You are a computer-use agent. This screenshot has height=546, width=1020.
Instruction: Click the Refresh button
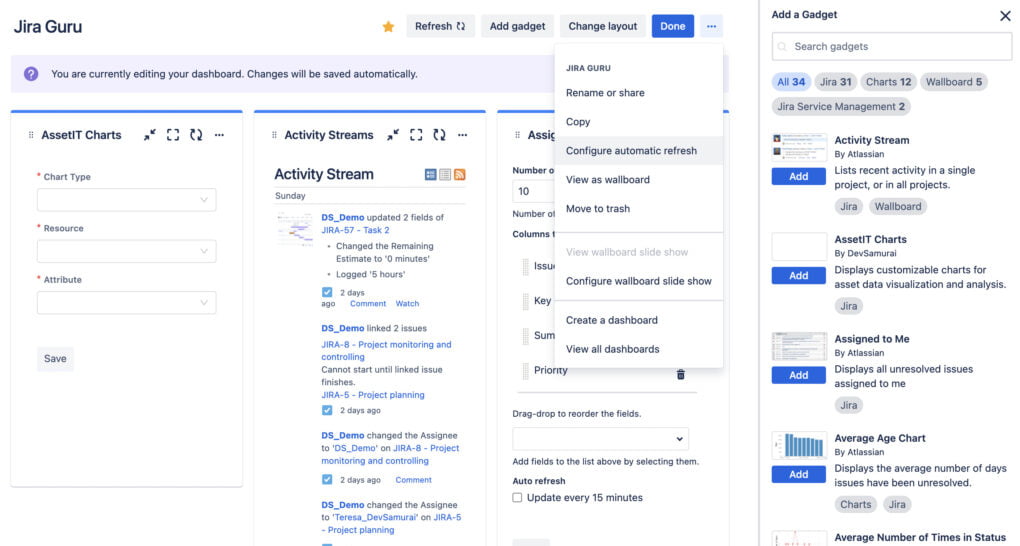tap(440, 26)
